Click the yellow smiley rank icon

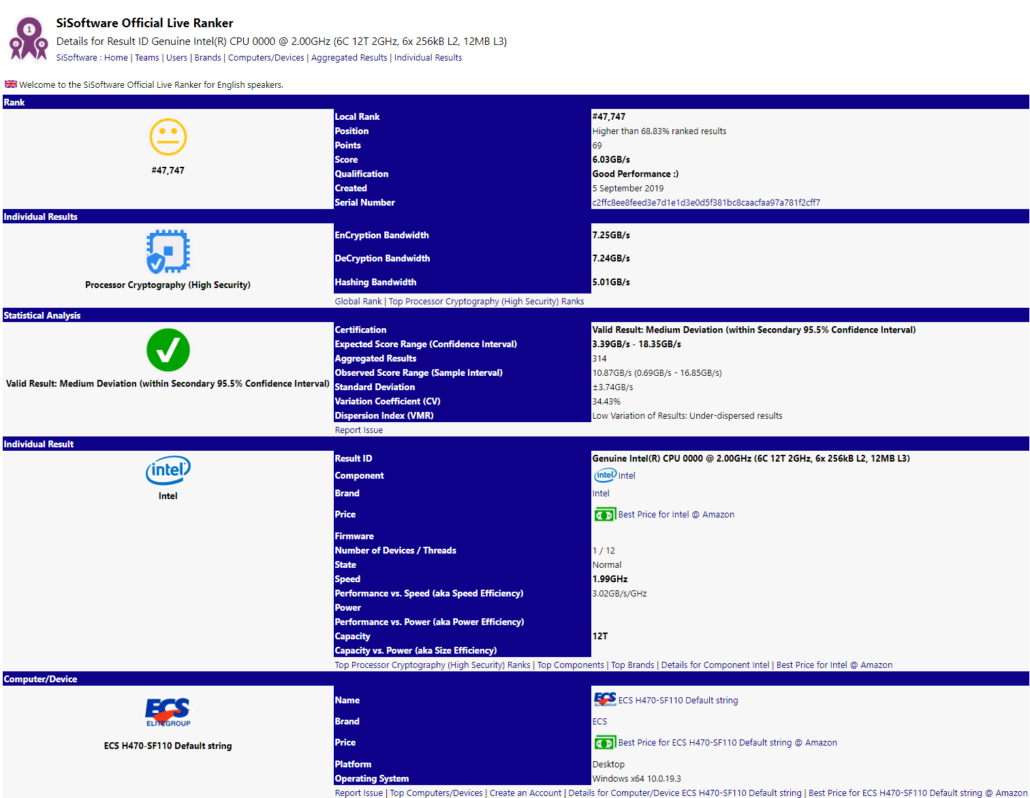(167, 138)
